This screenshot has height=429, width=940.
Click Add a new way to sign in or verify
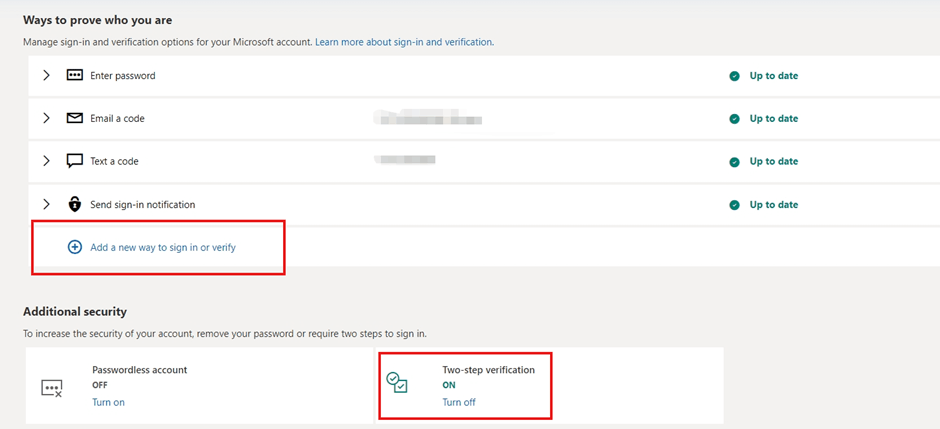pyautogui.click(x=163, y=247)
